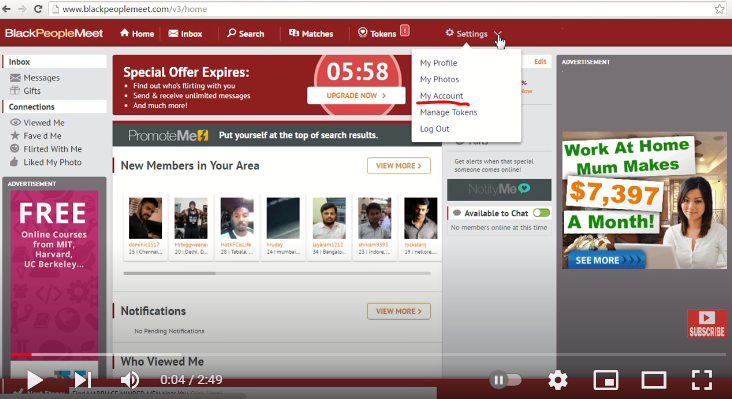Open the rockstarrj member profile thumbnail
Image resolution: width=732 pixels, height=399 pixels.
pyautogui.click(x=421, y=218)
